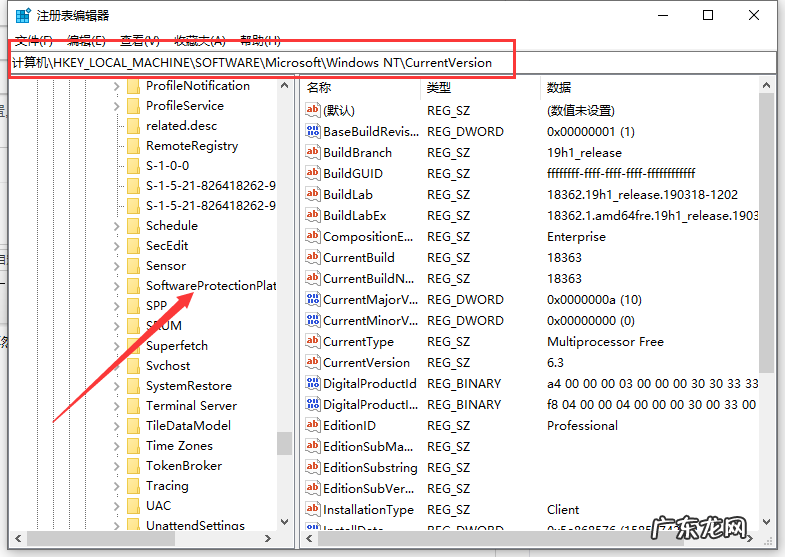Click the (默认) default value icon
Viewport: 785px width, 557px height.
click(313, 110)
